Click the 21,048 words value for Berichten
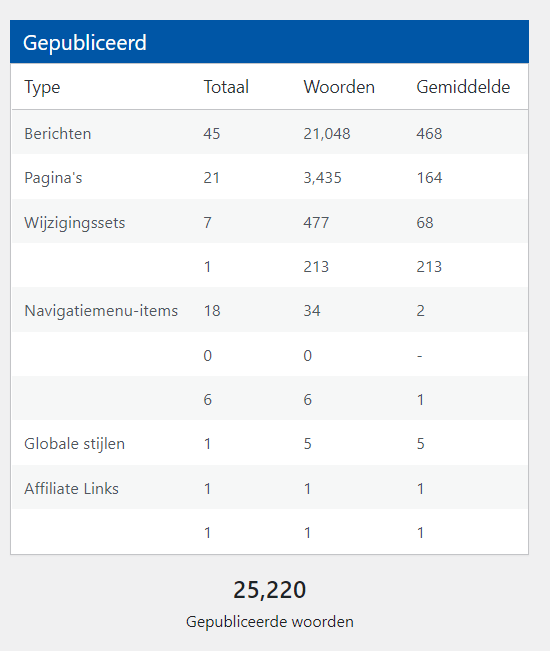Viewport: 550px width, 651px height. click(x=327, y=134)
